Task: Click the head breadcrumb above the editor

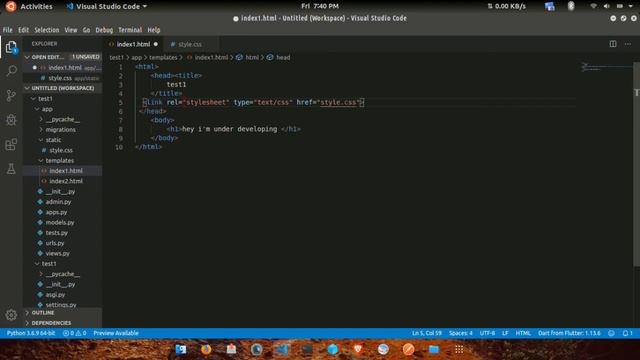Action: tap(283, 58)
